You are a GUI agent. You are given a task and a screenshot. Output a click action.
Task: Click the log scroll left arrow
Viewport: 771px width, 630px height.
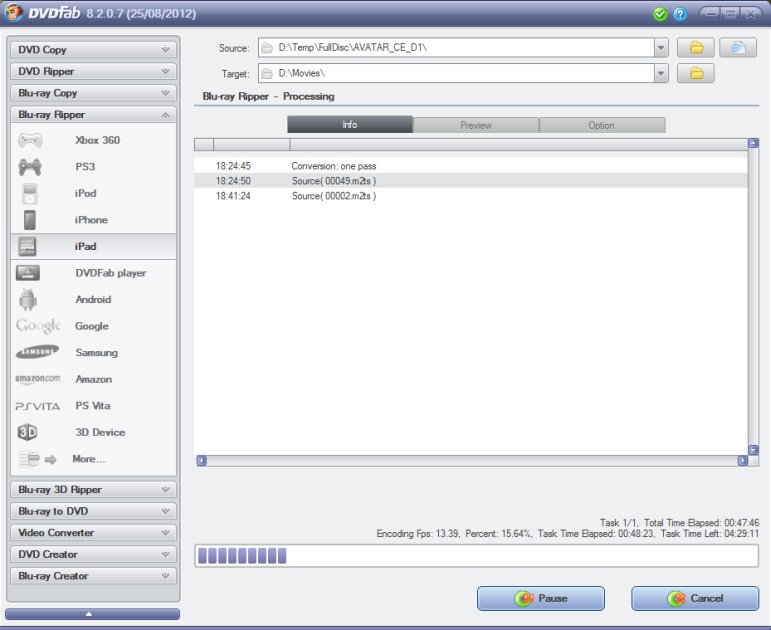(x=202, y=460)
